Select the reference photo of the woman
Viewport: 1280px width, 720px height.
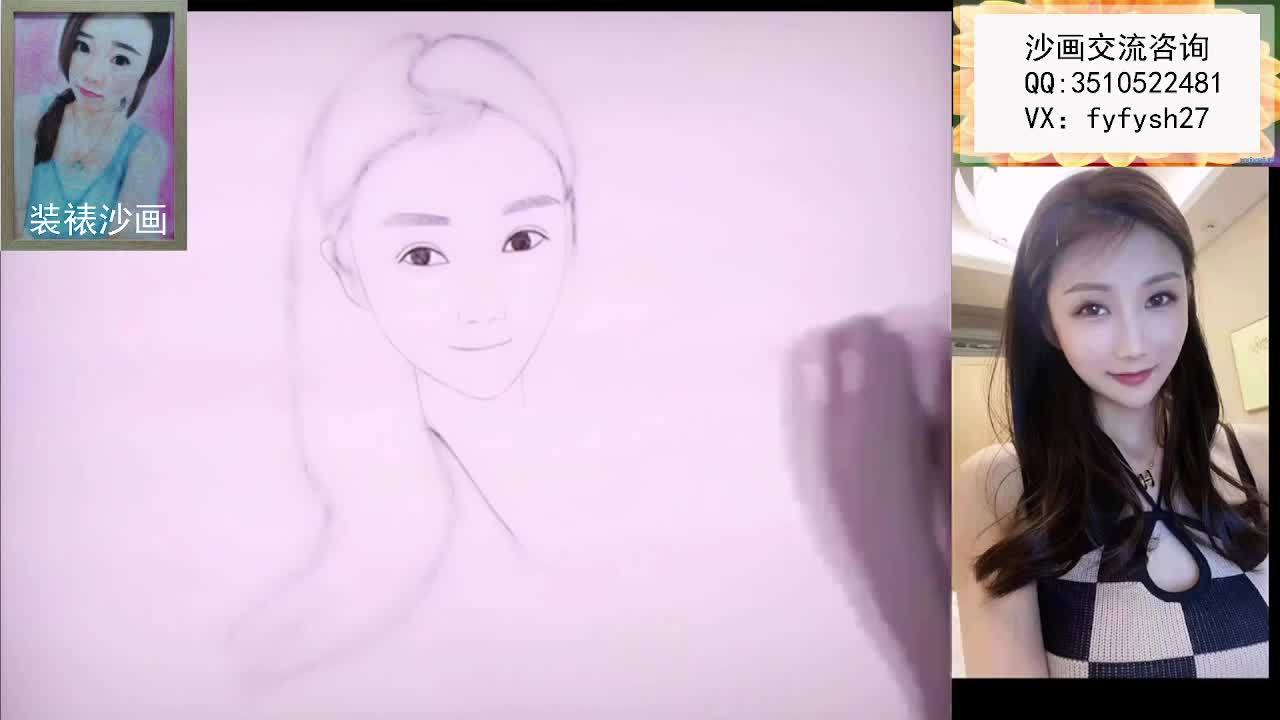tap(1110, 422)
